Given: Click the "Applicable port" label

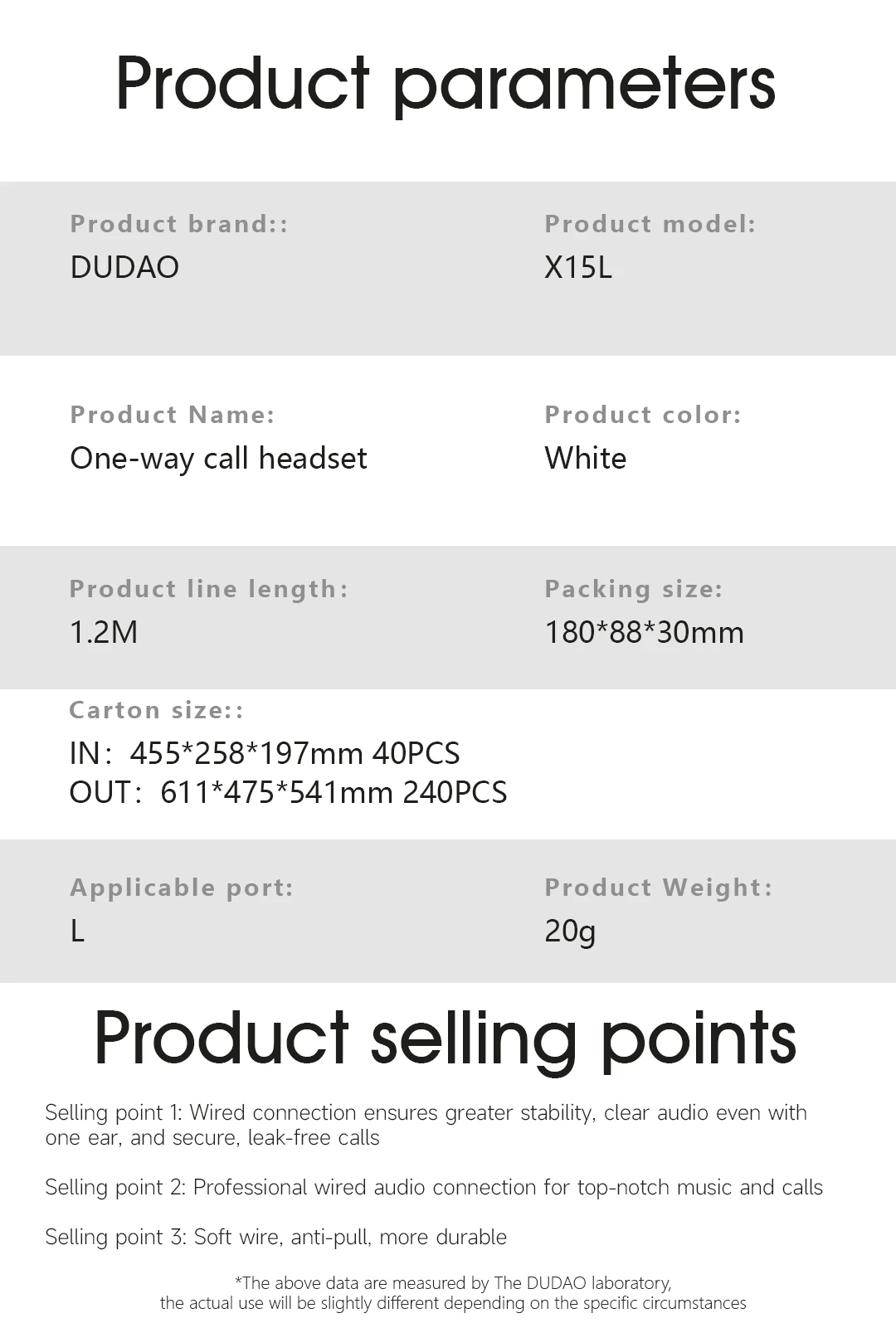Looking at the screenshot, I should tap(182, 888).
